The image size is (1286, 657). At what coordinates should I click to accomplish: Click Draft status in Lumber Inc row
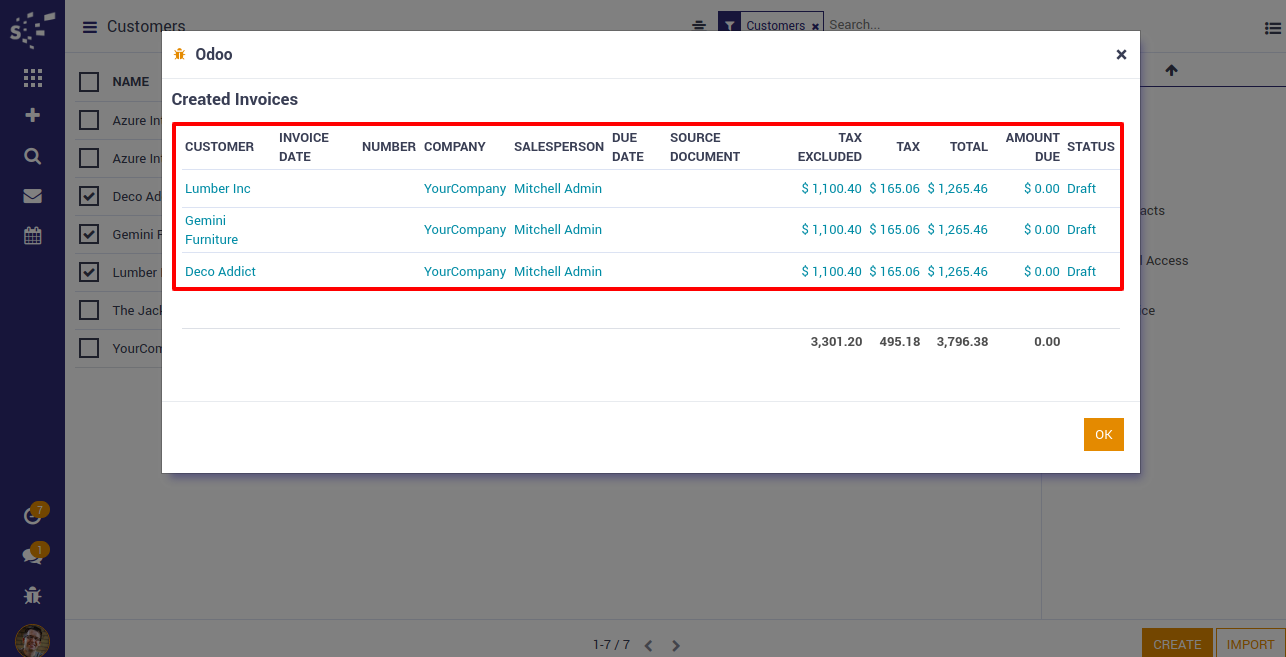[x=1081, y=189]
